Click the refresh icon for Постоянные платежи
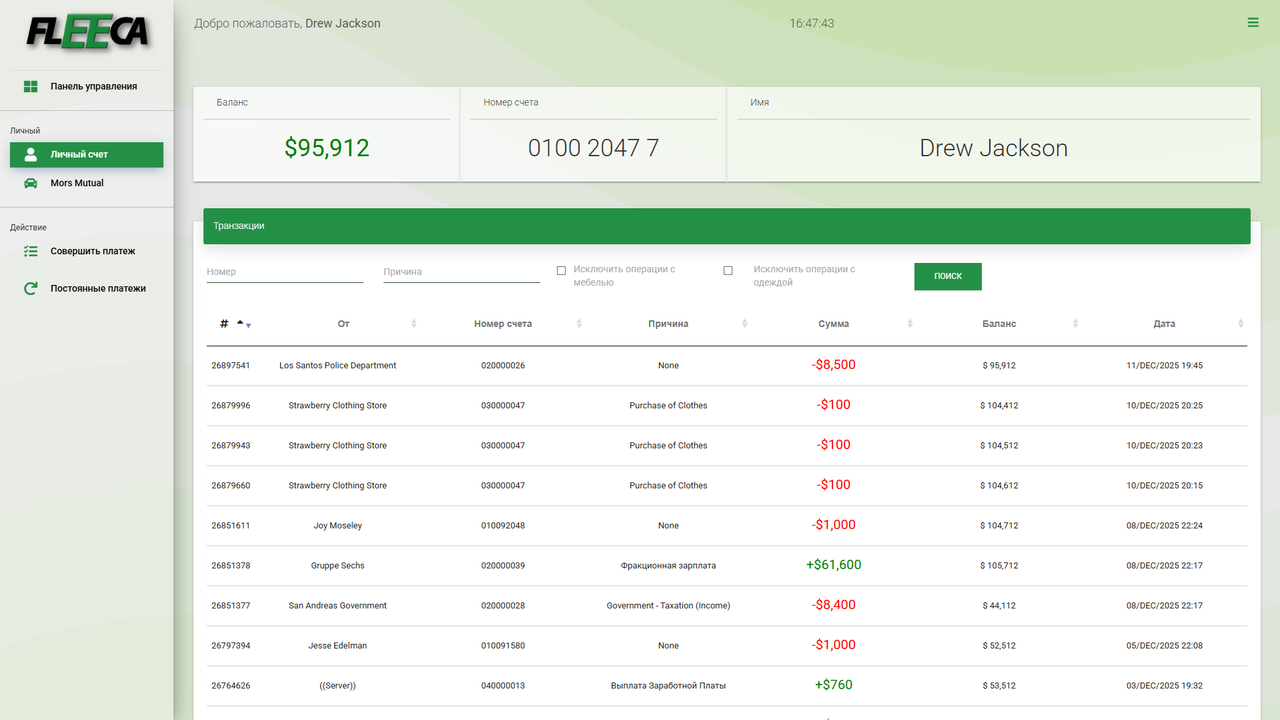This screenshot has width=1280, height=720. pyautogui.click(x=31, y=289)
